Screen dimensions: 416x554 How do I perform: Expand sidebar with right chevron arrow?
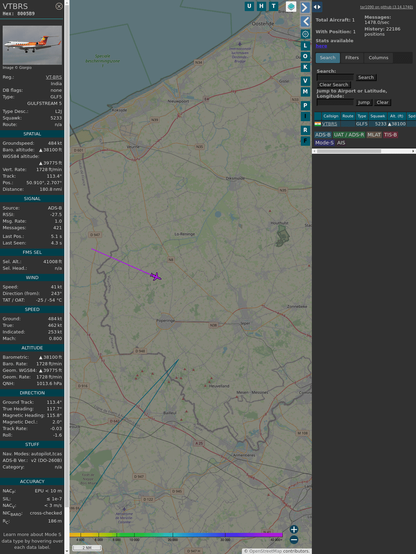point(305,7)
